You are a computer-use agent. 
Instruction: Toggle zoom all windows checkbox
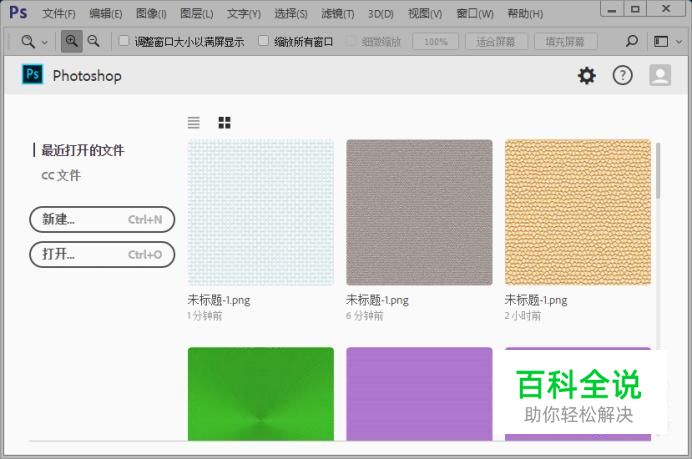[x=264, y=42]
